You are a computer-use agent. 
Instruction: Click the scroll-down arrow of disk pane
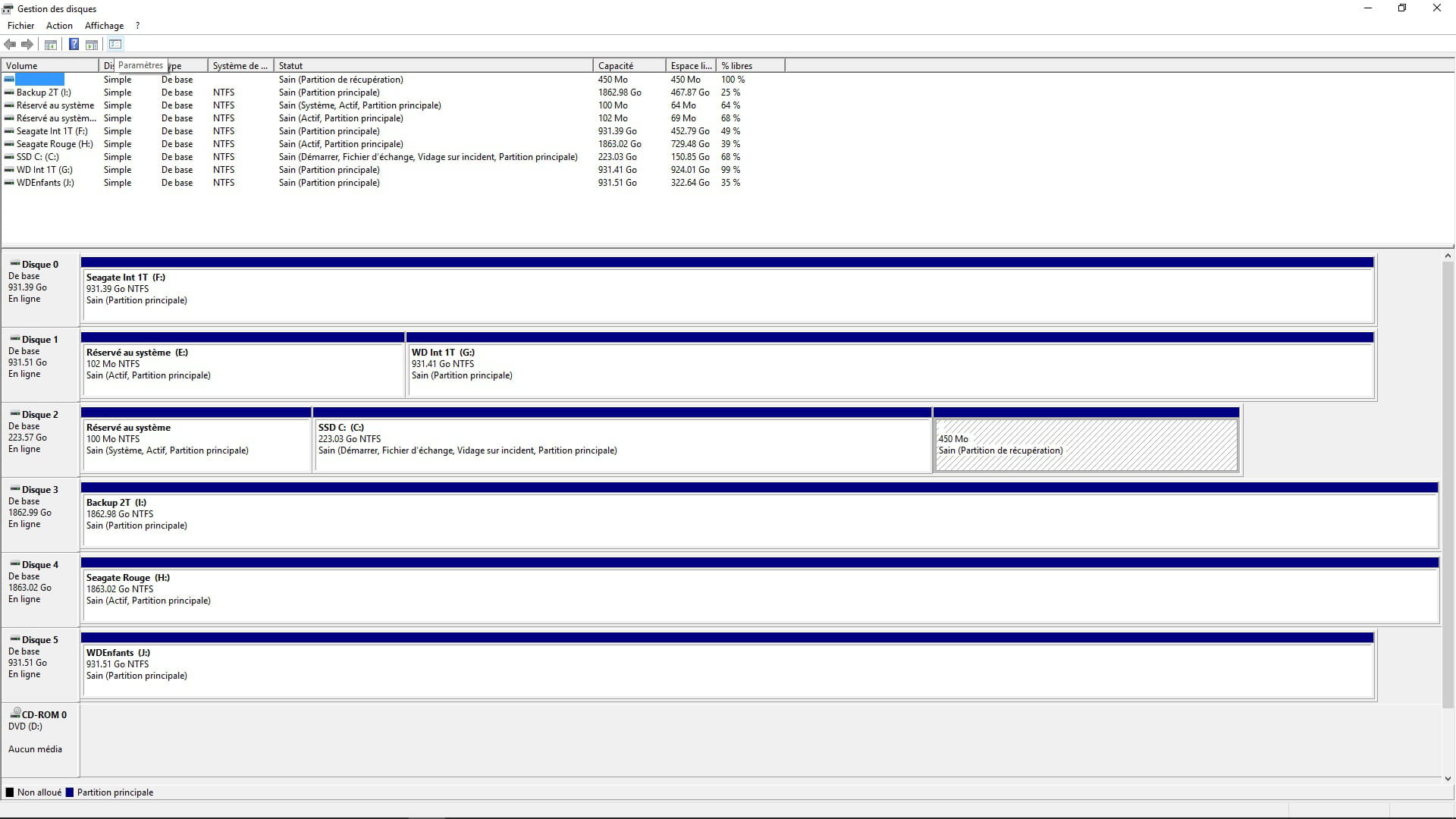click(1447, 778)
